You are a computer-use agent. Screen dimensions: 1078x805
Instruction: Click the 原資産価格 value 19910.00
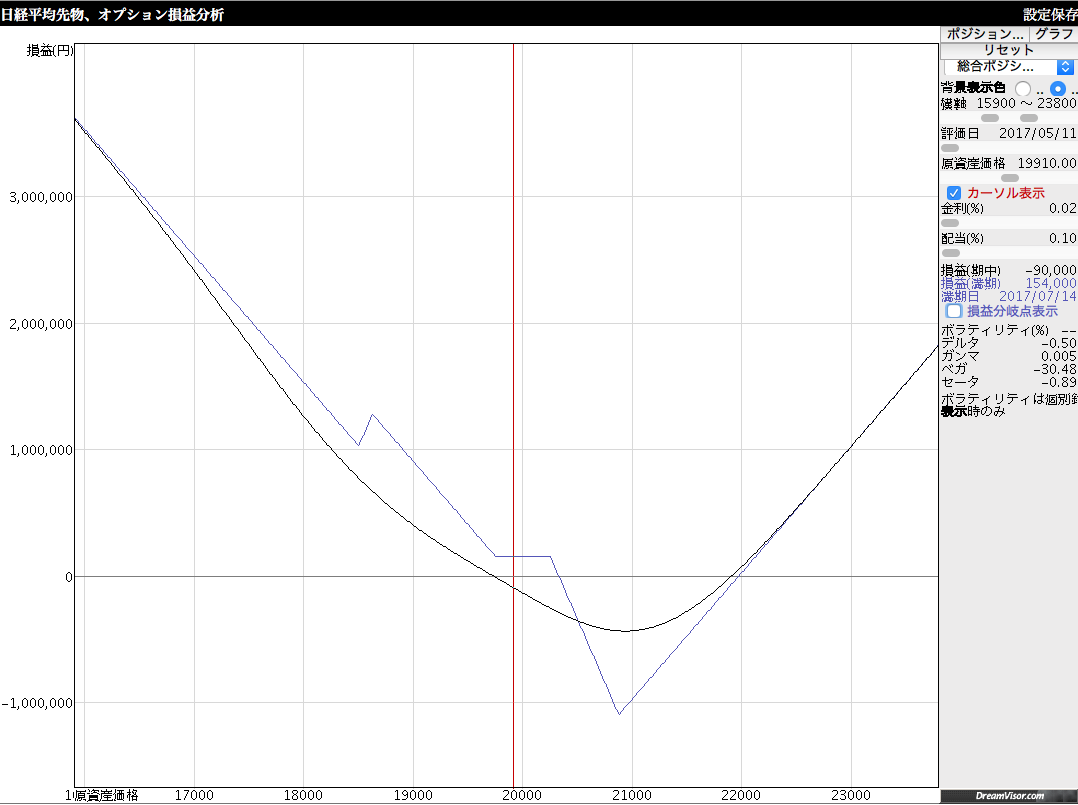[1046, 163]
